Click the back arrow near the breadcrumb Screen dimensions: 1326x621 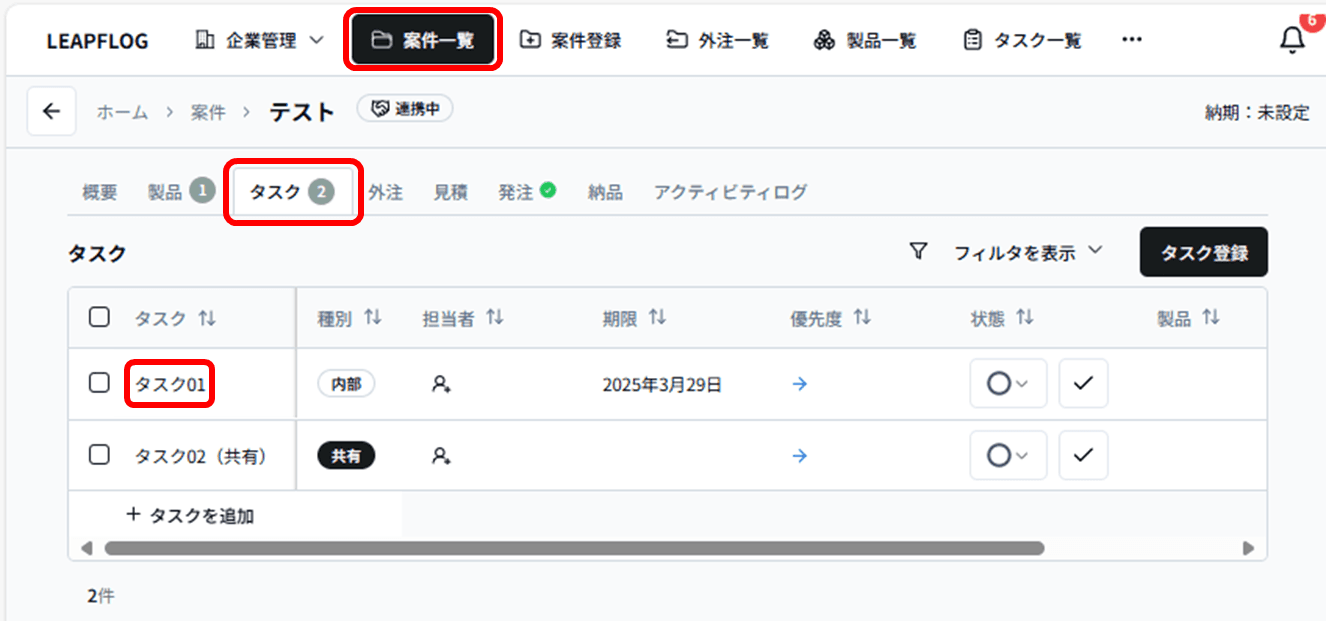coord(51,111)
